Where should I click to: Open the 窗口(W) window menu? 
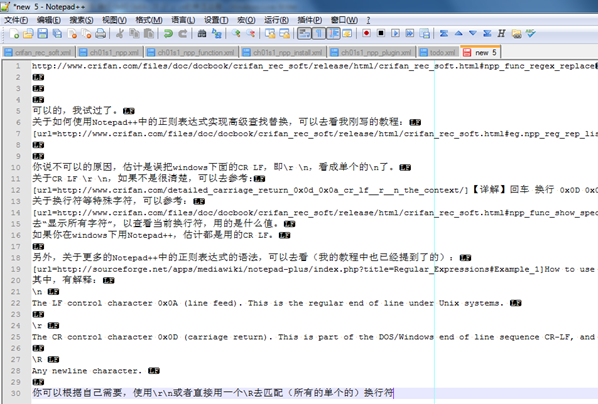344,20
